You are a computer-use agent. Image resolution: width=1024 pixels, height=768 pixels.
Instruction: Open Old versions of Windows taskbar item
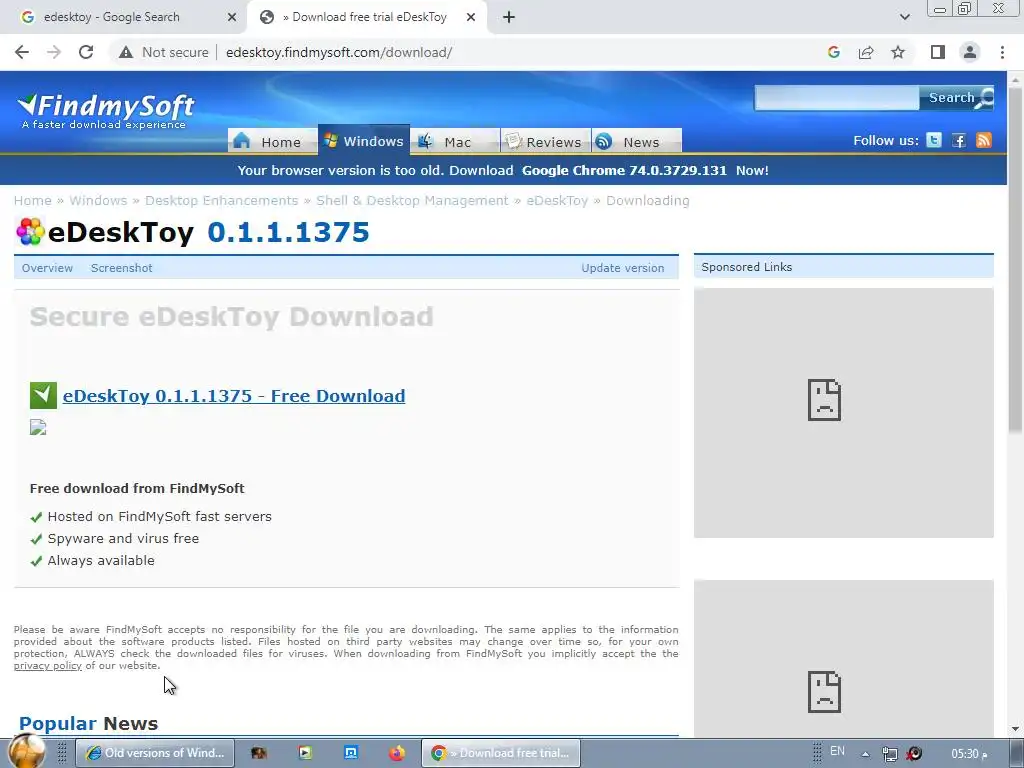point(155,753)
